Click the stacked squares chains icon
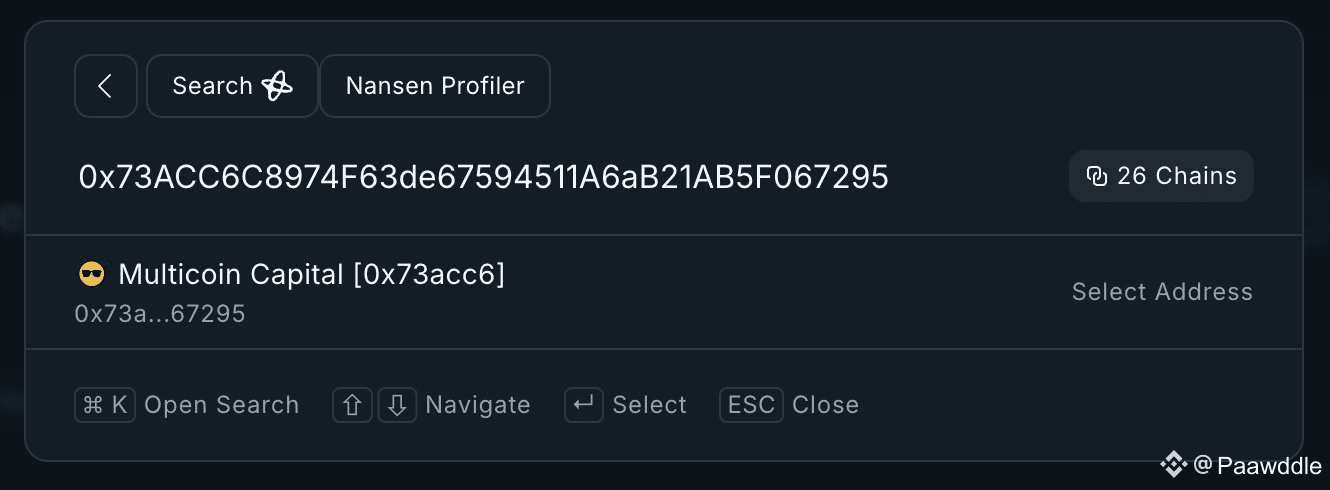 pos(1097,177)
